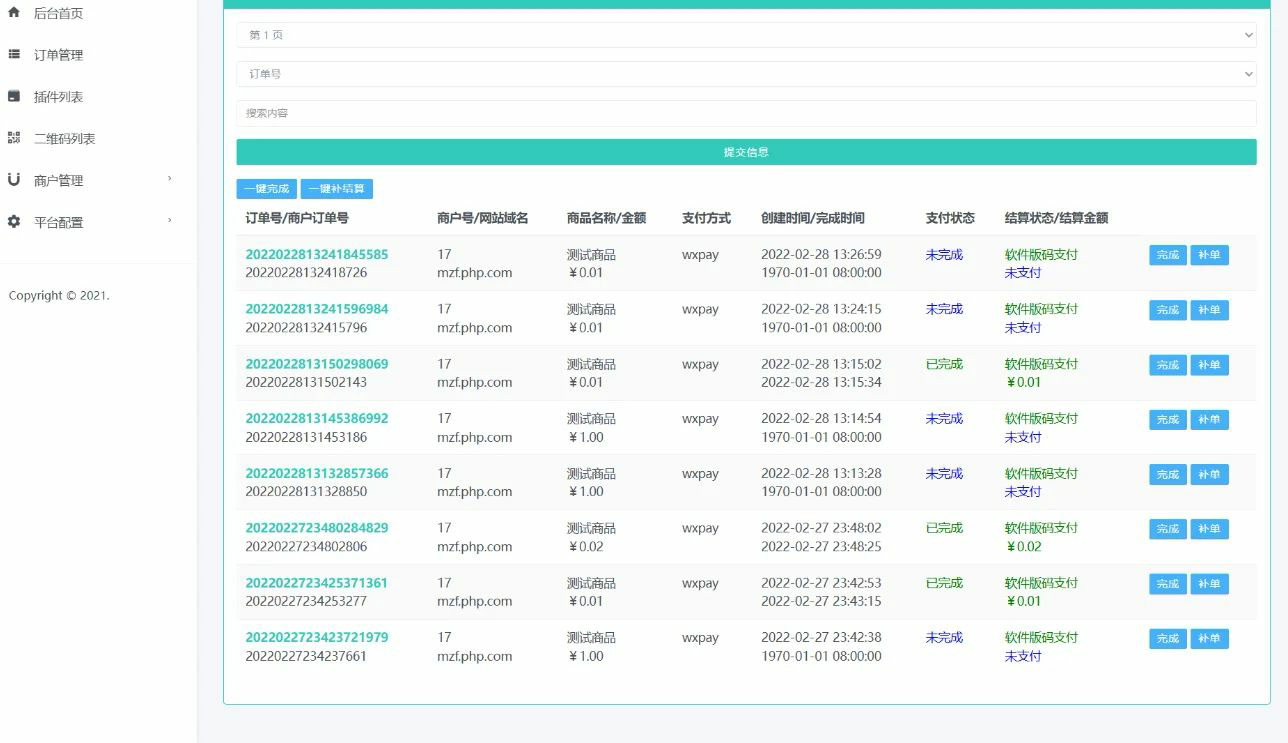This screenshot has width=1288, height=743.
Task: Click the list icon beside 订单管理
Action: tap(14, 55)
